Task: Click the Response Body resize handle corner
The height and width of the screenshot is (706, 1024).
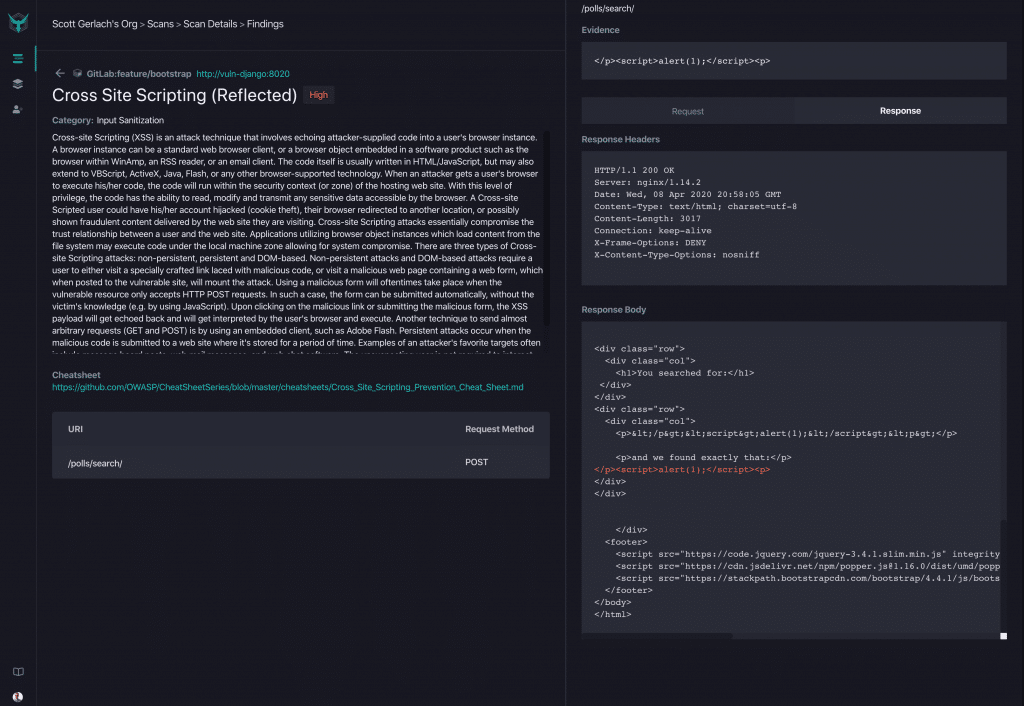Action: coord(1004,636)
